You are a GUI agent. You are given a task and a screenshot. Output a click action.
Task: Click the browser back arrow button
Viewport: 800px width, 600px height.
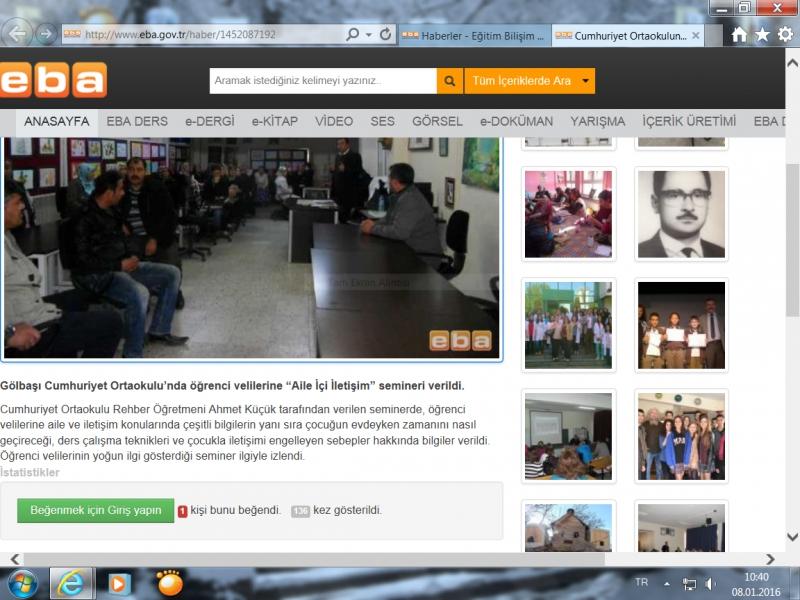pos(17,34)
